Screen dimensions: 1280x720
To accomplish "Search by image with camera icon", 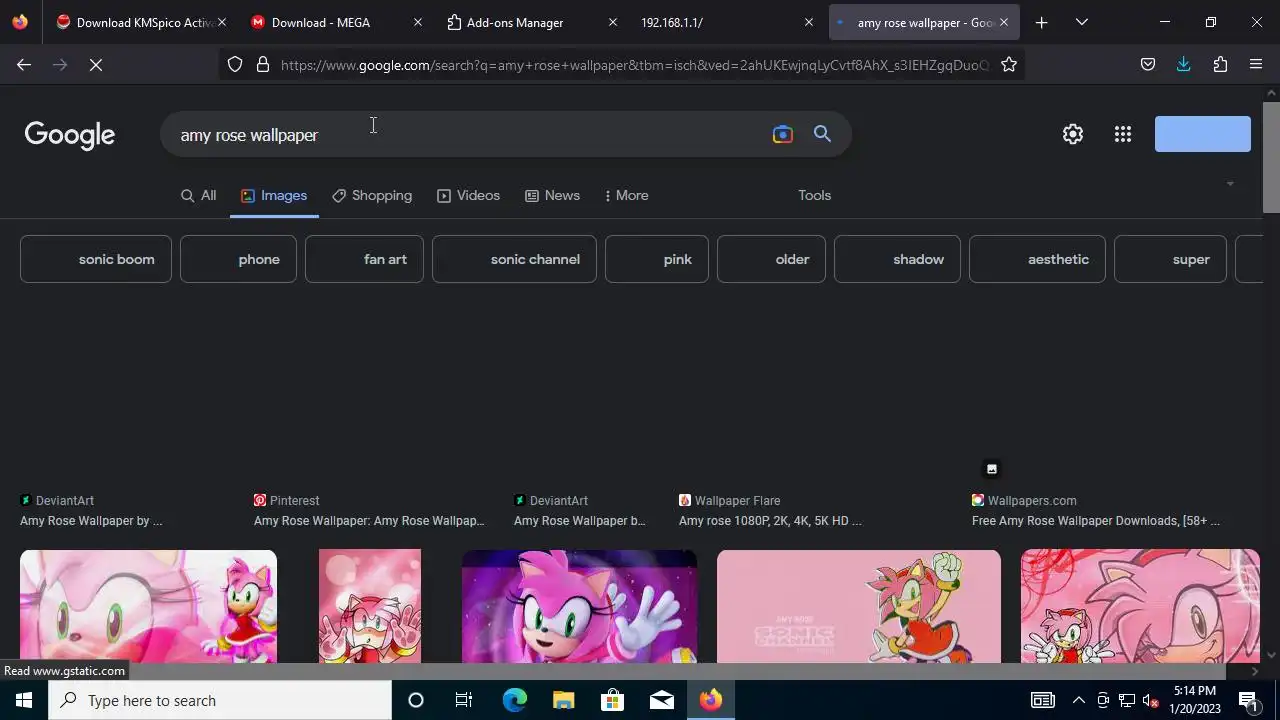I will 783,134.
